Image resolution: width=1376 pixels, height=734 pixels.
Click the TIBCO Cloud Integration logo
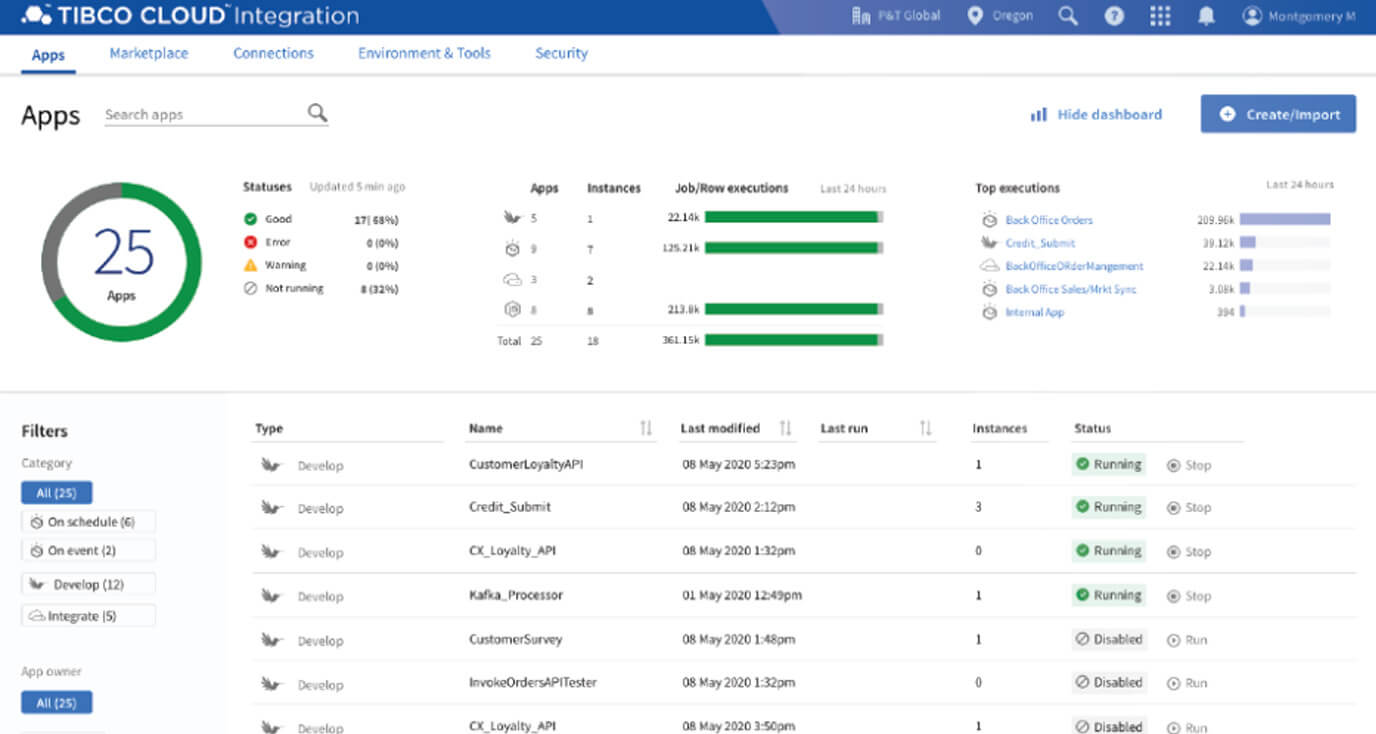pos(190,16)
